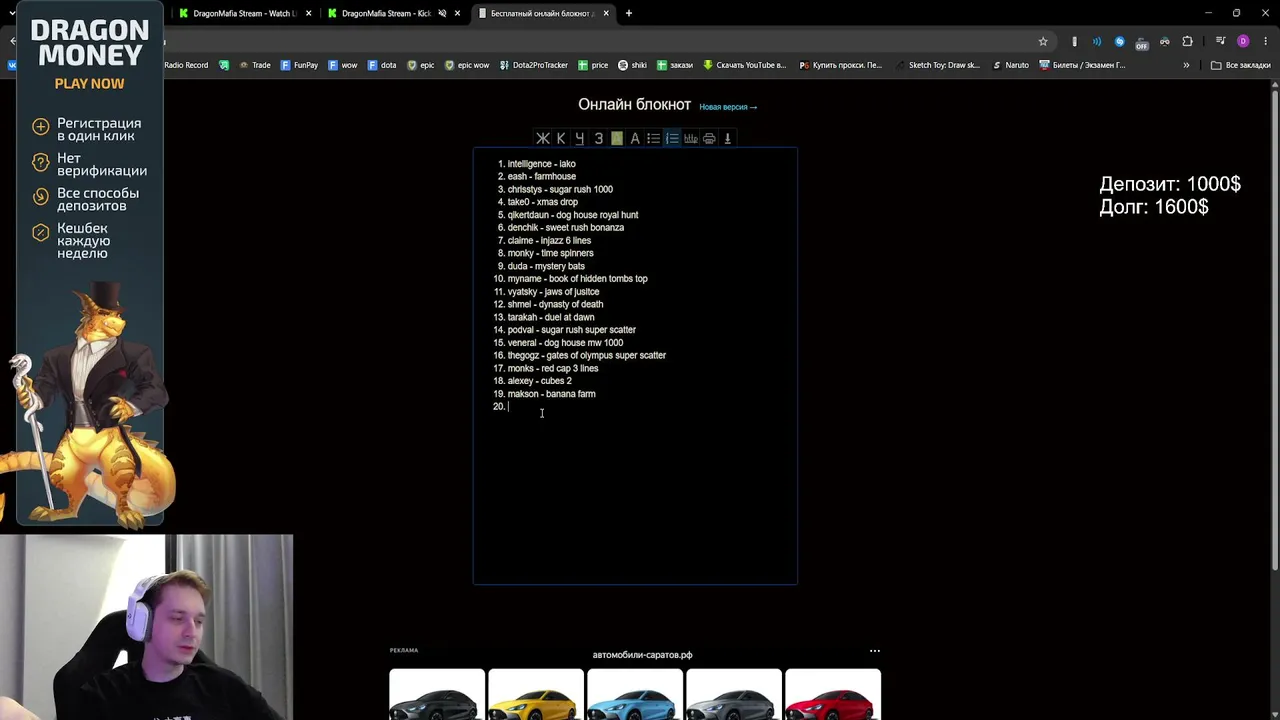Toggle italic formatting (К) in notepad toolbar
Viewport: 1280px width, 720px height.
tap(561, 139)
